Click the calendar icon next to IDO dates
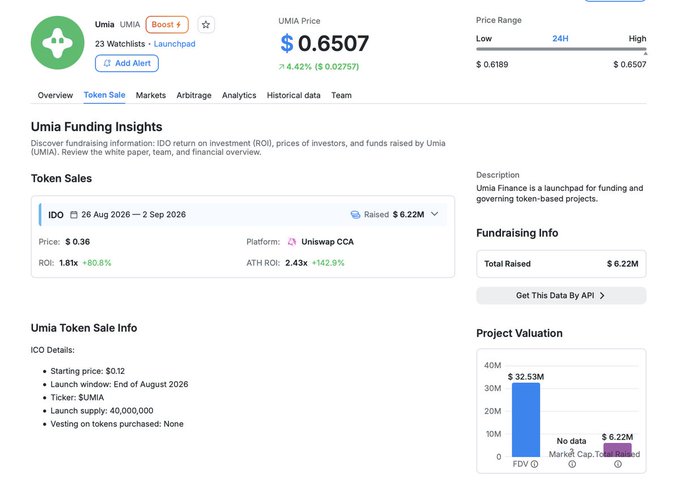The image size is (680, 490). [x=74, y=215]
